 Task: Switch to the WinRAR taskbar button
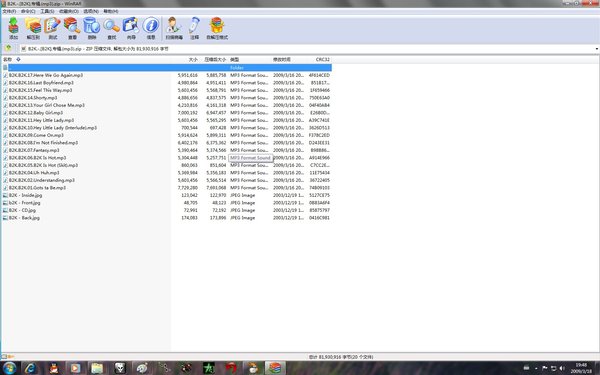coord(275,368)
